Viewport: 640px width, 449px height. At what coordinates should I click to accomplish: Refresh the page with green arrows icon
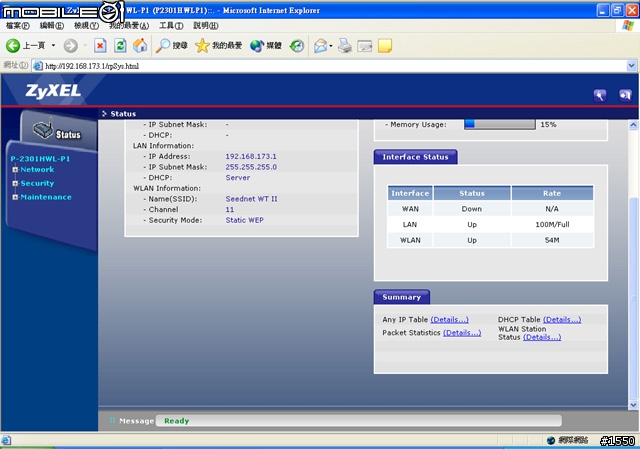[120, 45]
